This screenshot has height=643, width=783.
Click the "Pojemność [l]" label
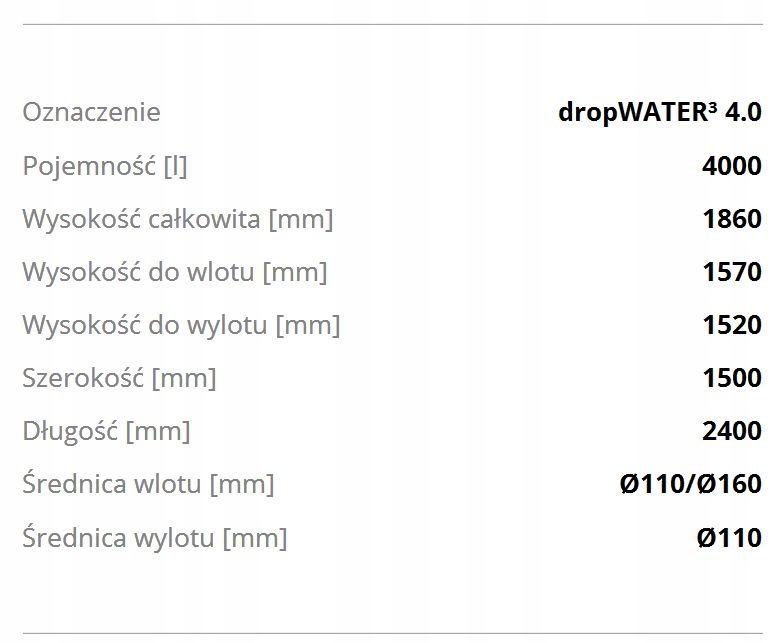coord(105,165)
